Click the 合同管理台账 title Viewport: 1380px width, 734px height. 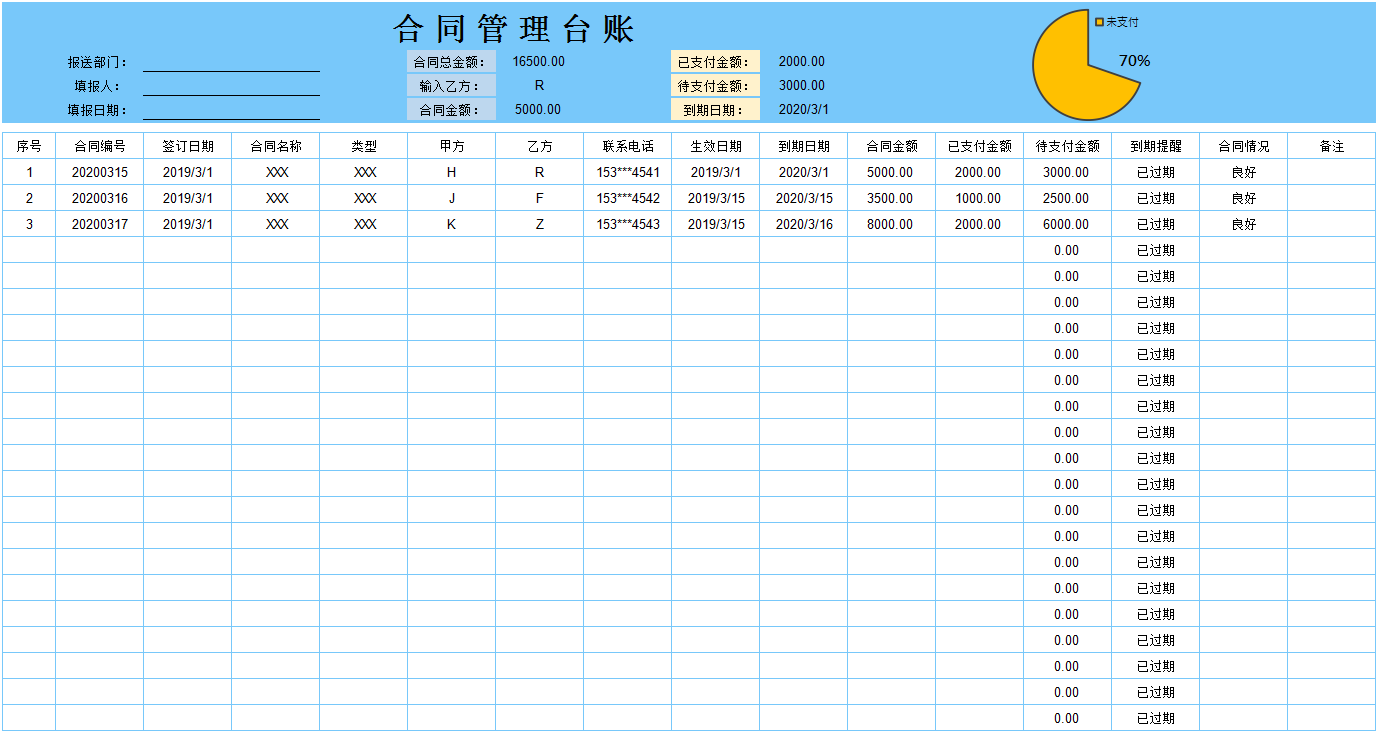[x=515, y=28]
